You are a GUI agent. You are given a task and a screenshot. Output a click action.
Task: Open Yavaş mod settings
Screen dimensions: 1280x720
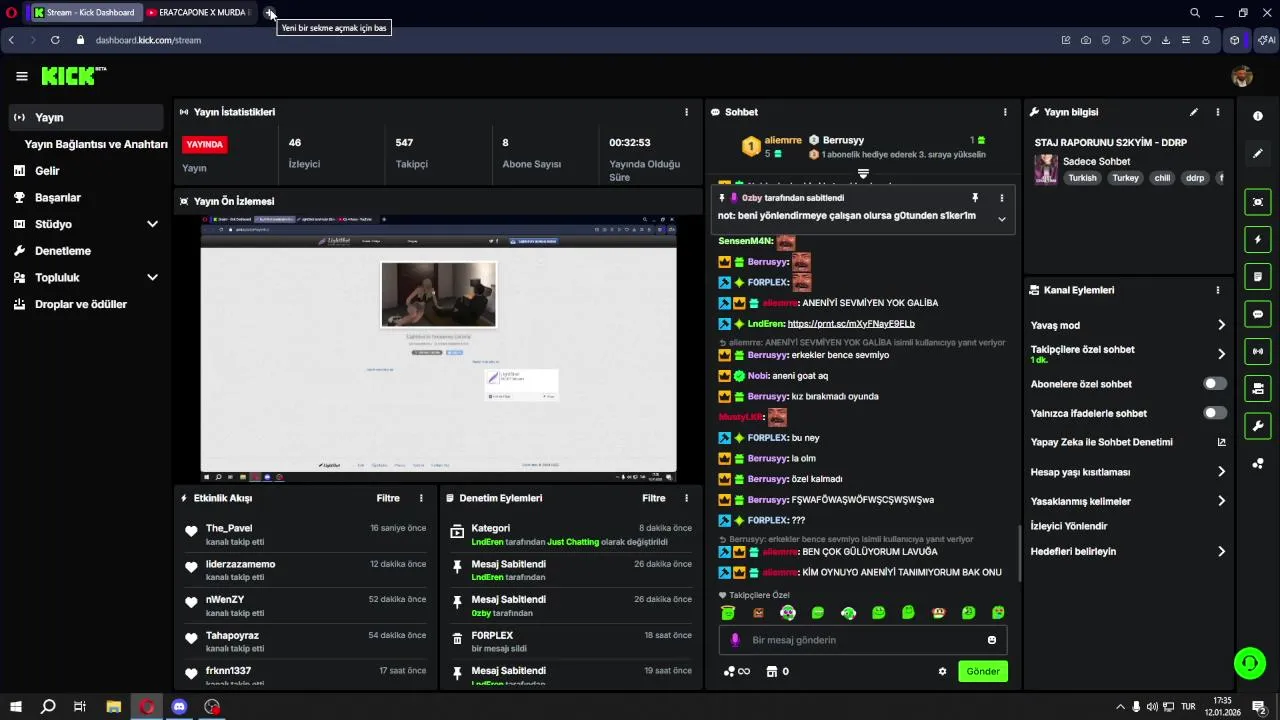coord(1128,325)
